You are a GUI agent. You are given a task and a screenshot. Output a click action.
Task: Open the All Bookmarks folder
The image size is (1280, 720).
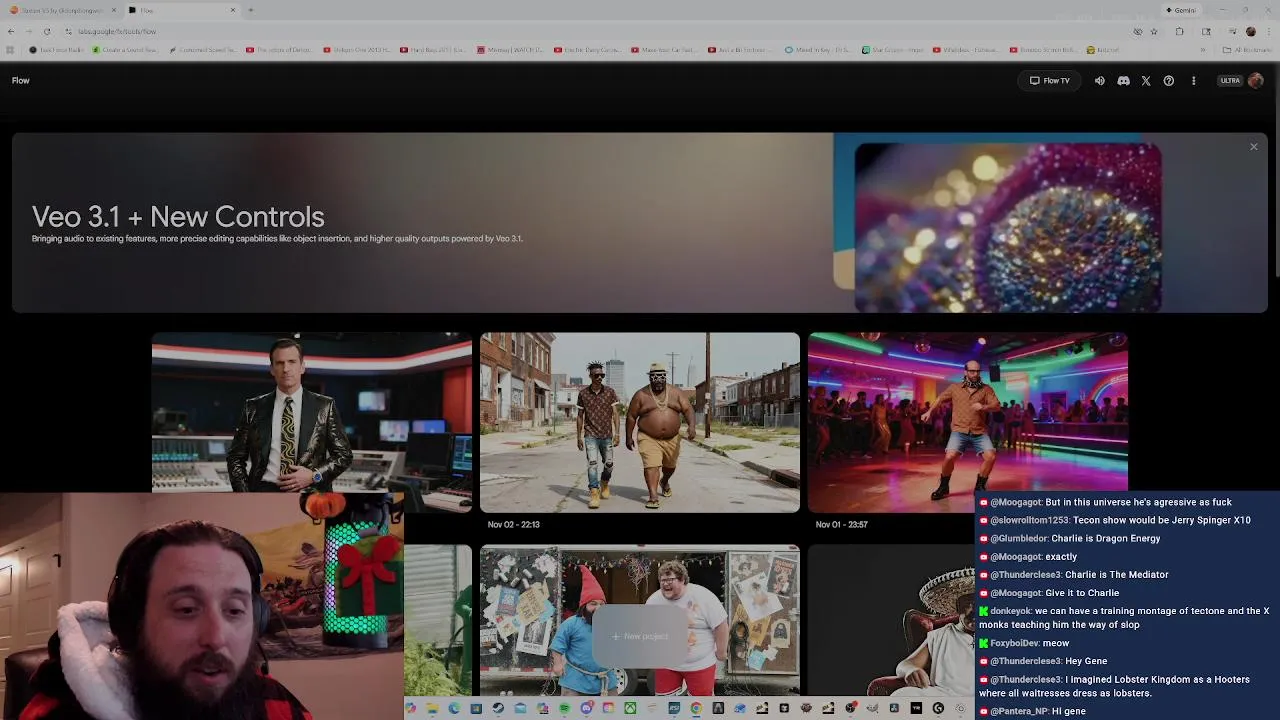(1246, 49)
